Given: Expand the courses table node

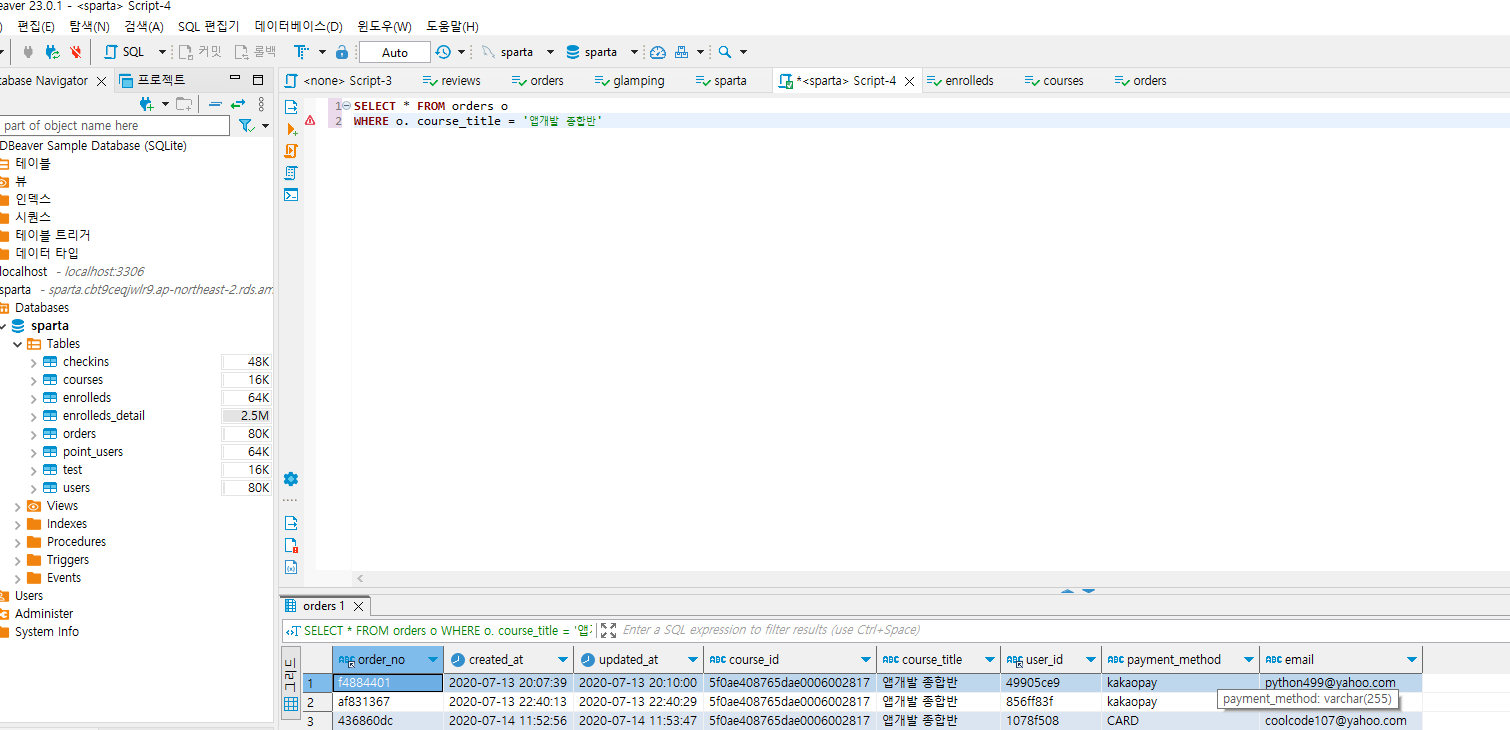Looking at the screenshot, I should point(33,380).
